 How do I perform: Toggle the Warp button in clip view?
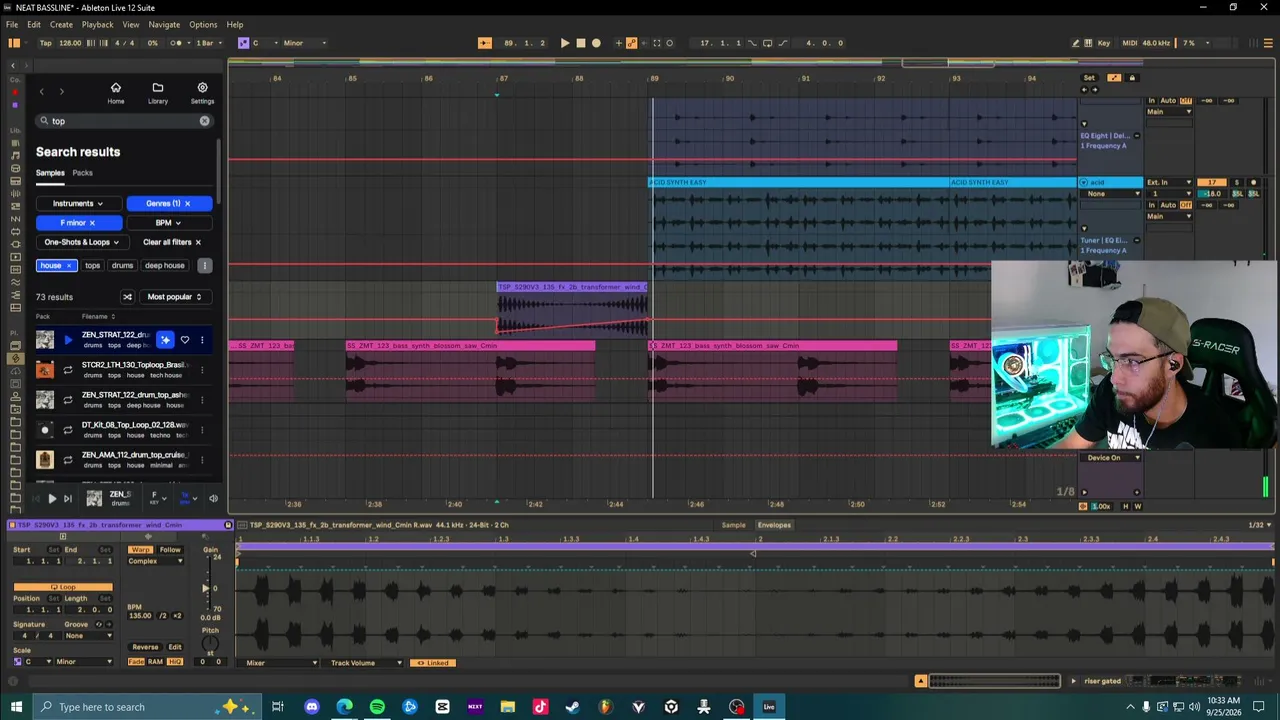click(141, 550)
